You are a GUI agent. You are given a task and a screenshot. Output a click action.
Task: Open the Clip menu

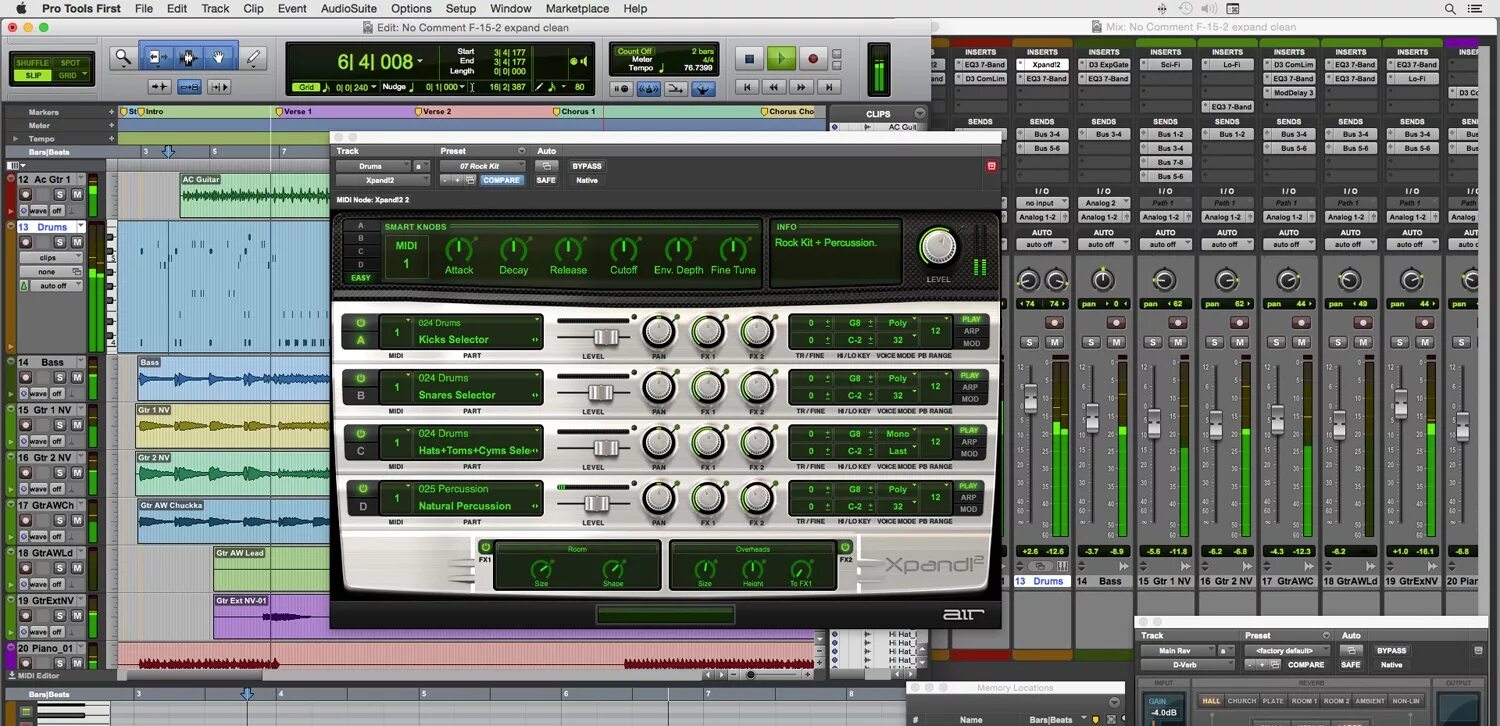[x=254, y=8]
